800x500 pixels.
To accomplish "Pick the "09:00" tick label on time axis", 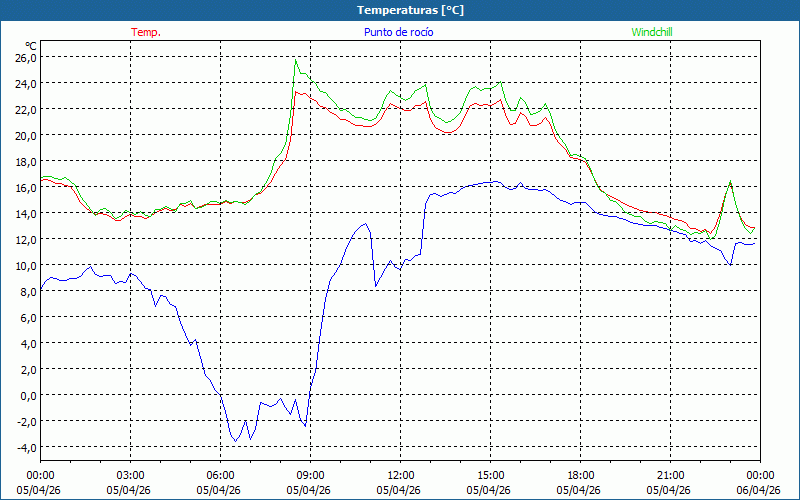I will [x=310, y=475].
